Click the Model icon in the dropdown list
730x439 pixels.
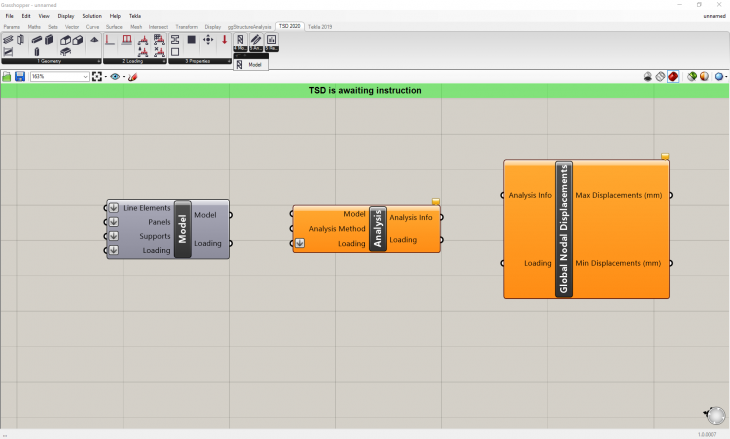239,65
